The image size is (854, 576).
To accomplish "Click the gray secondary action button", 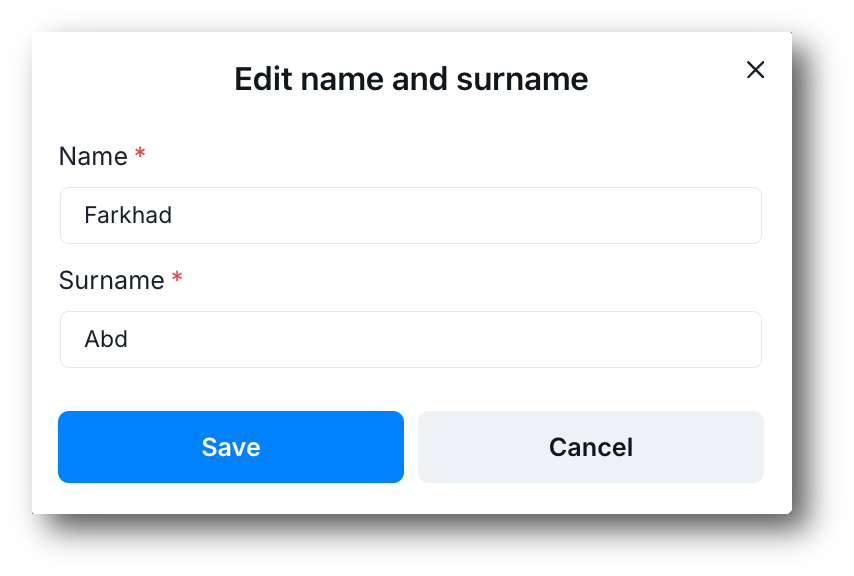I will tap(590, 447).
